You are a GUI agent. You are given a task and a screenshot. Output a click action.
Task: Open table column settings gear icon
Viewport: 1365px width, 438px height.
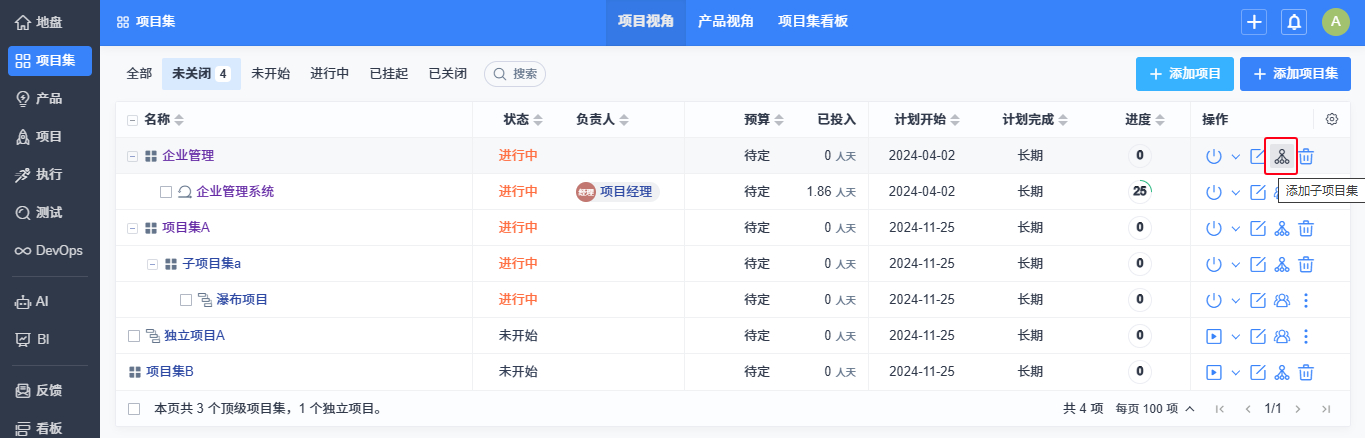(1332, 120)
